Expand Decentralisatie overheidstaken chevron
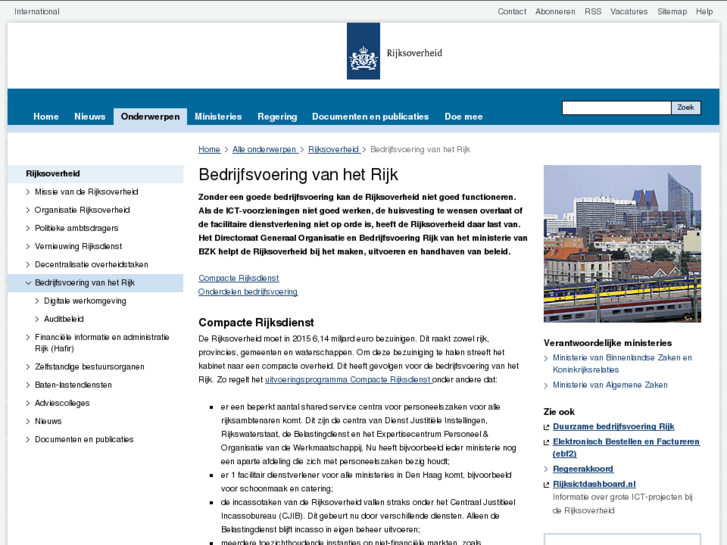 [x=28, y=264]
